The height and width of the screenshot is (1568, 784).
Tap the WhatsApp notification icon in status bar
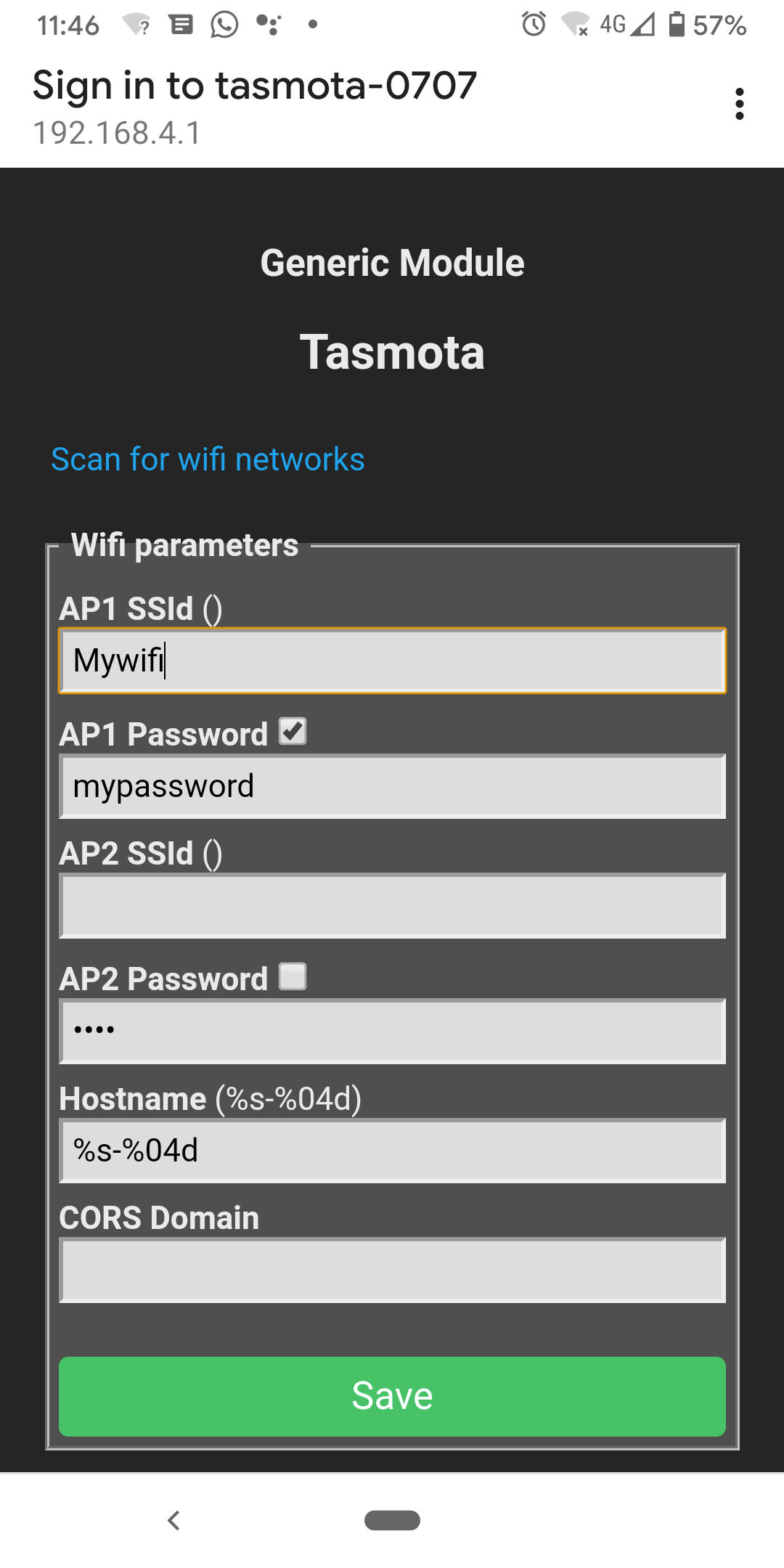click(x=223, y=25)
